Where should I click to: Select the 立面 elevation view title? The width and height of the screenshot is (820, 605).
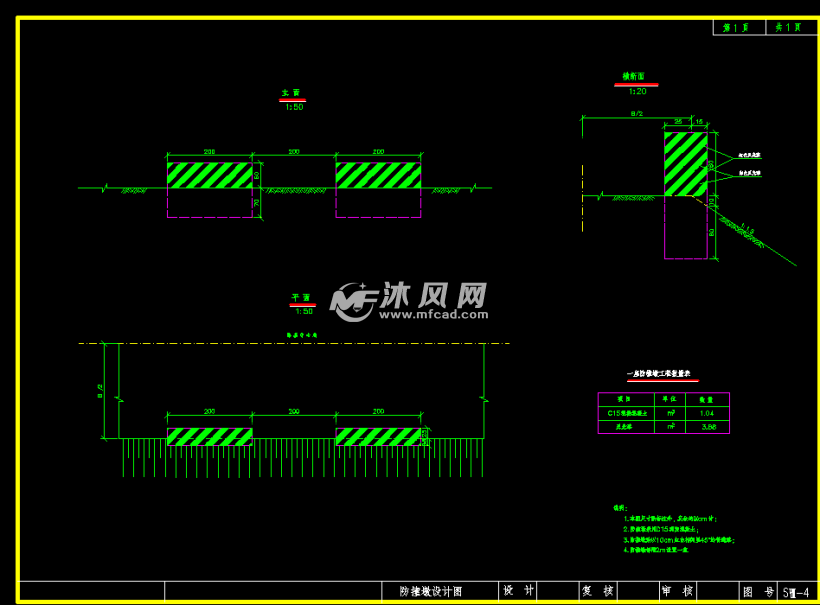(291, 93)
